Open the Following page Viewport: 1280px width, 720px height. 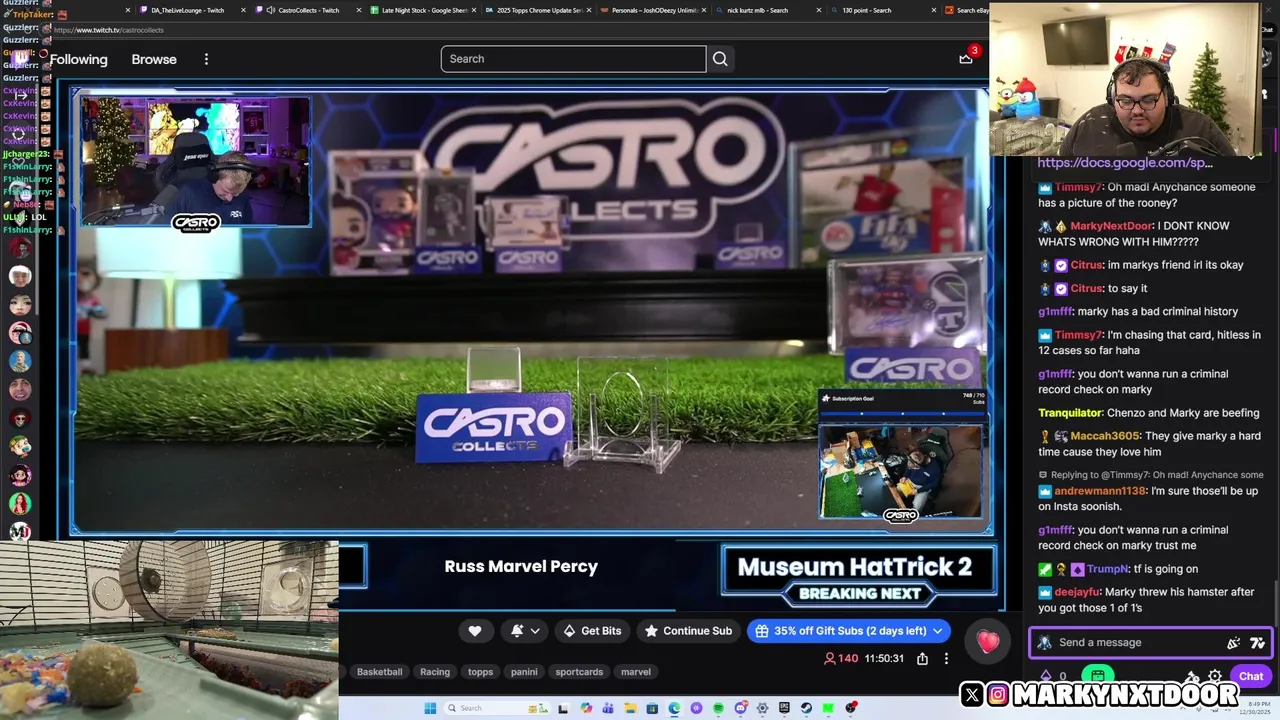pyautogui.click(x=78, y=59)
